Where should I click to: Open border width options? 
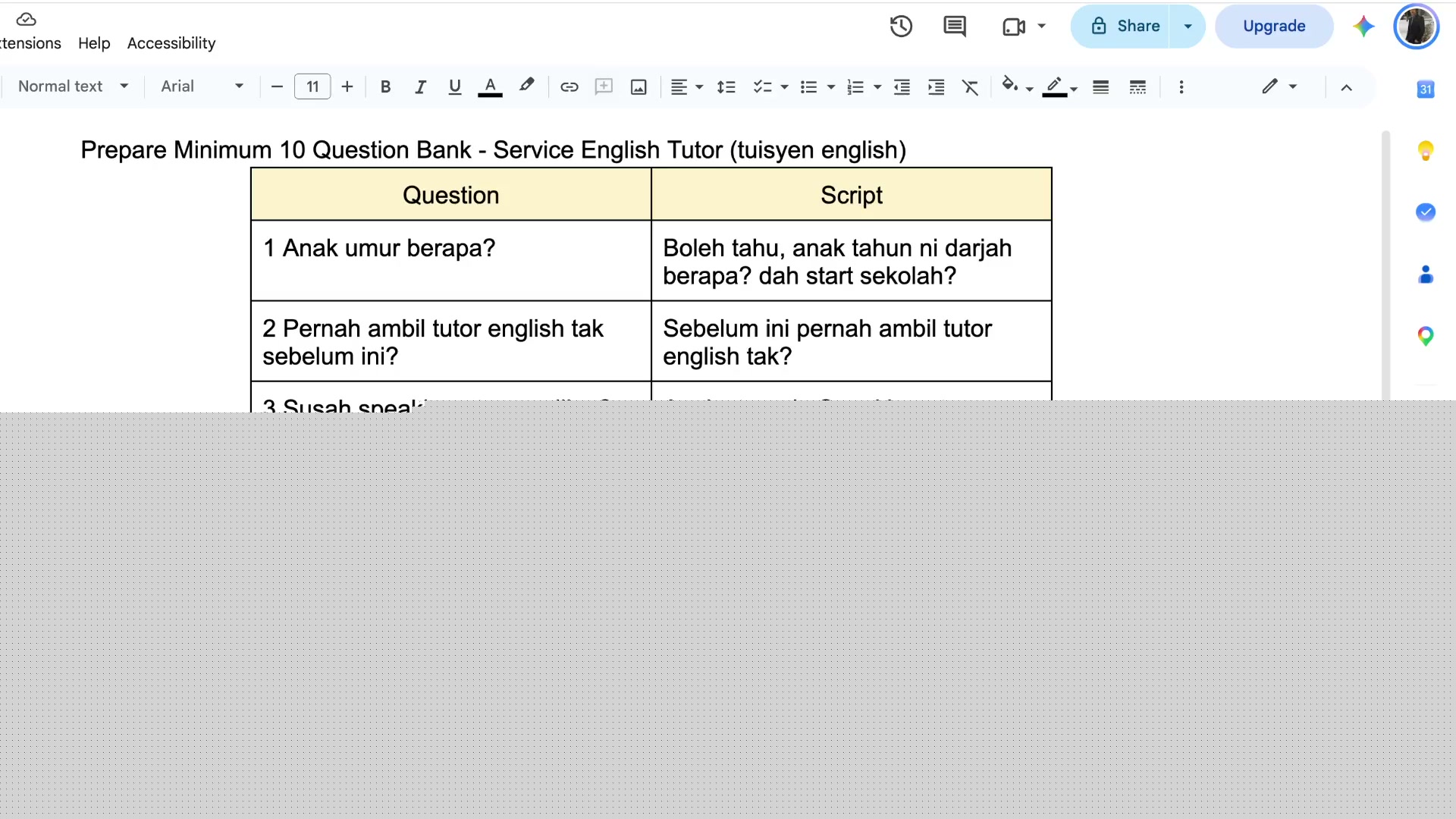[x=1100, y=87]
